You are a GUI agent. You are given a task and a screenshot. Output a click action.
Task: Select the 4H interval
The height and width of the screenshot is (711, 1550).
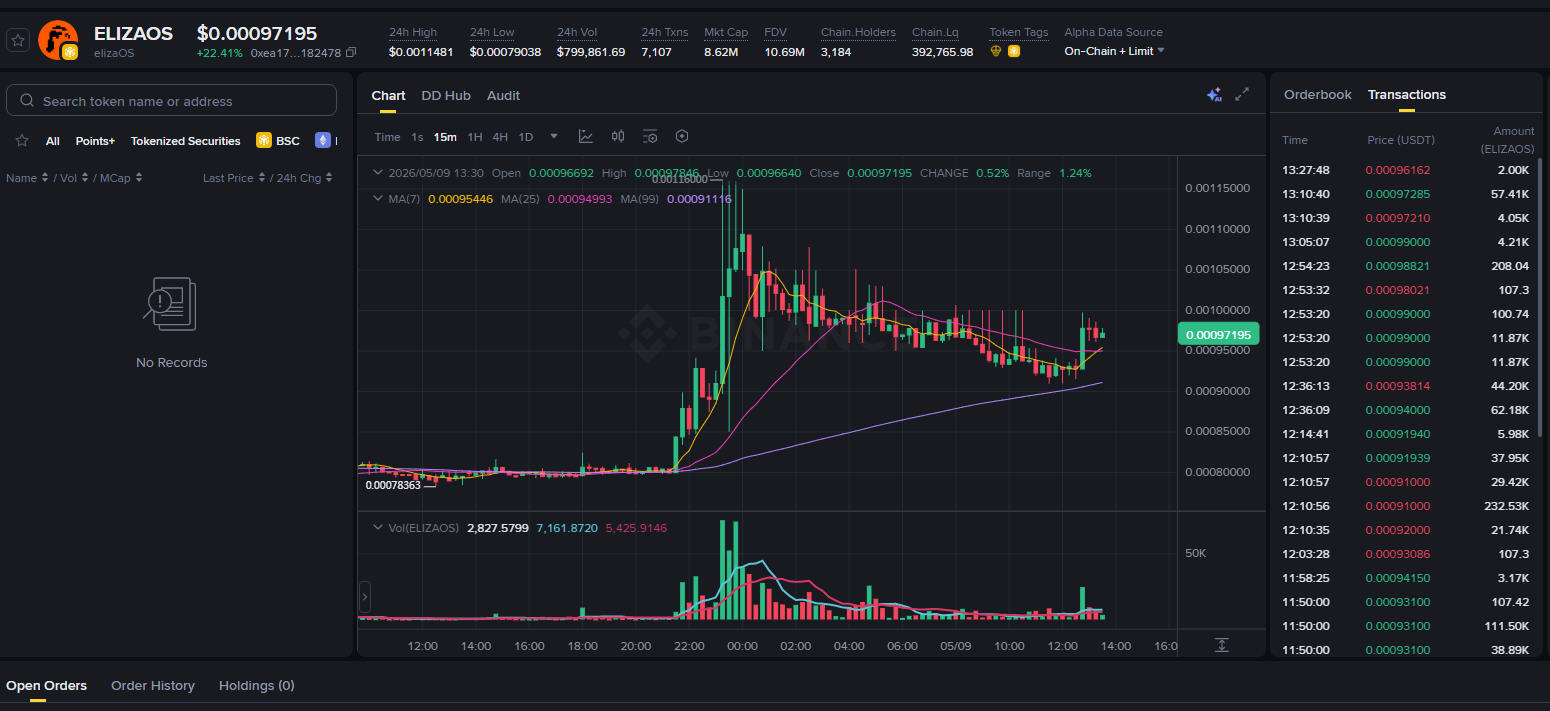500,137
